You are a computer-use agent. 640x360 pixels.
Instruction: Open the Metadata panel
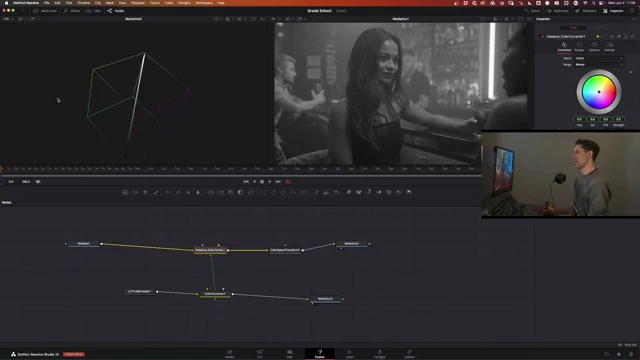(x=586, y=11)
